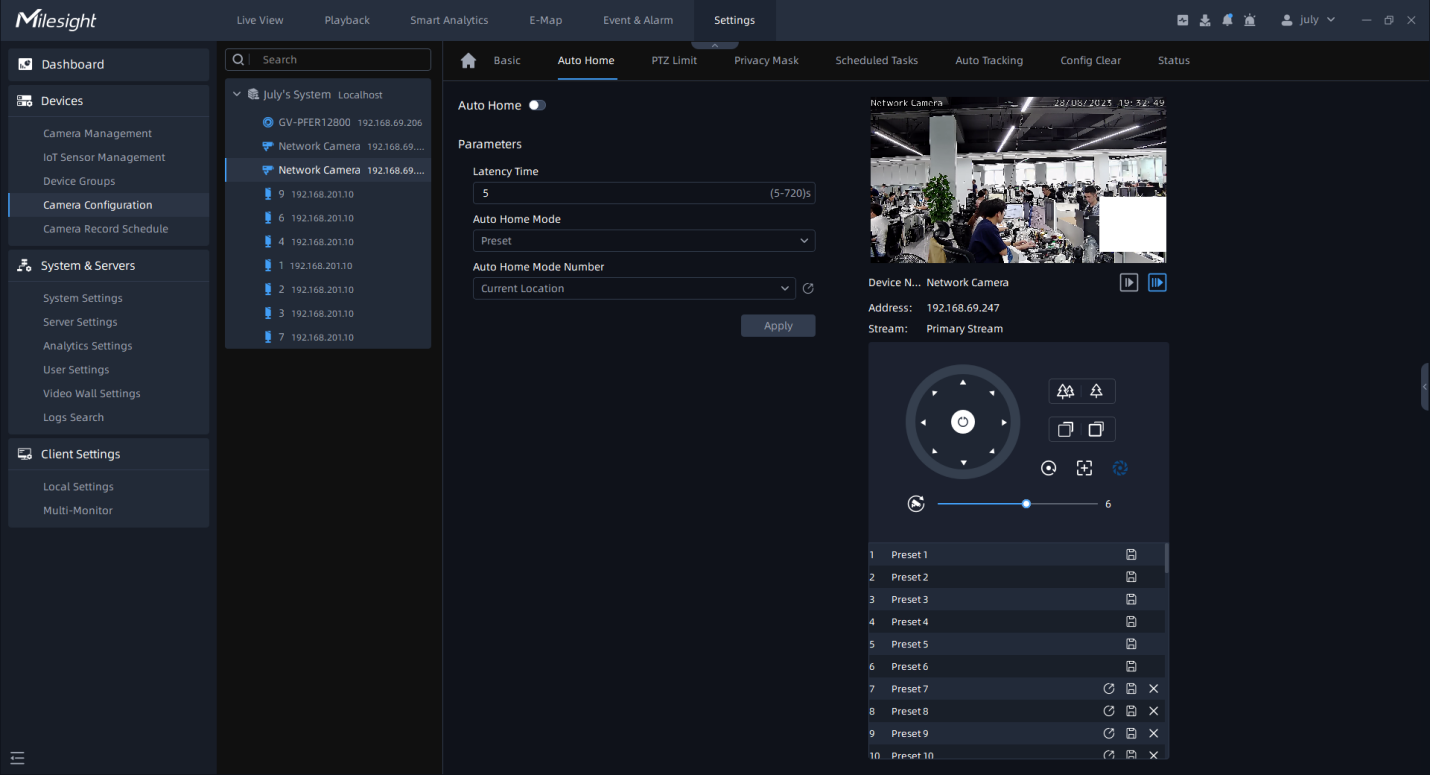Image resolution: width=1430 pixels, height=775 pixels.
Task: Delete Preset 8 with its X icon
Action: [1153, 711]
